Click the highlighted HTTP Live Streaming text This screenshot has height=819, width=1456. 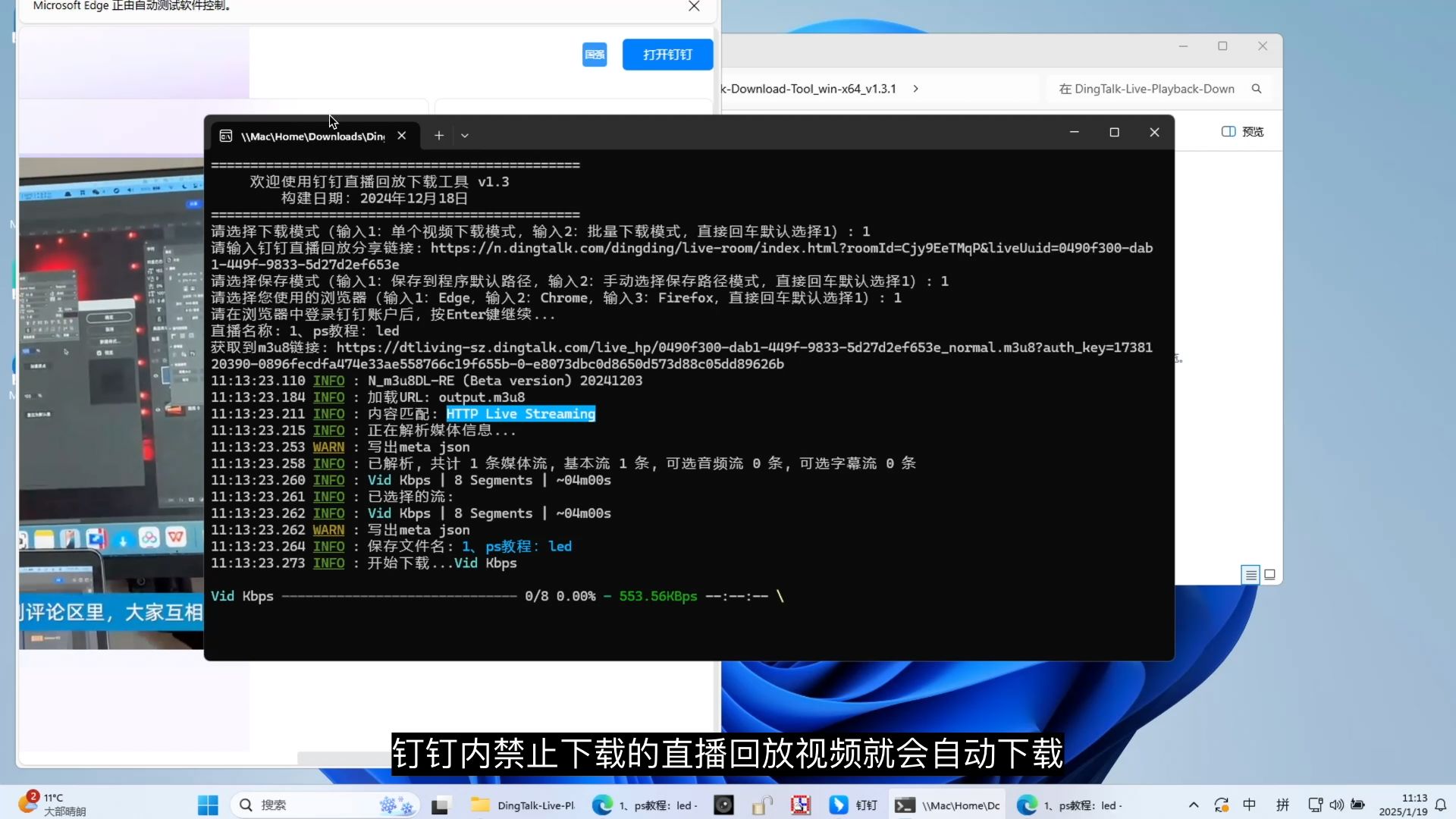click(x=521, y=414)
